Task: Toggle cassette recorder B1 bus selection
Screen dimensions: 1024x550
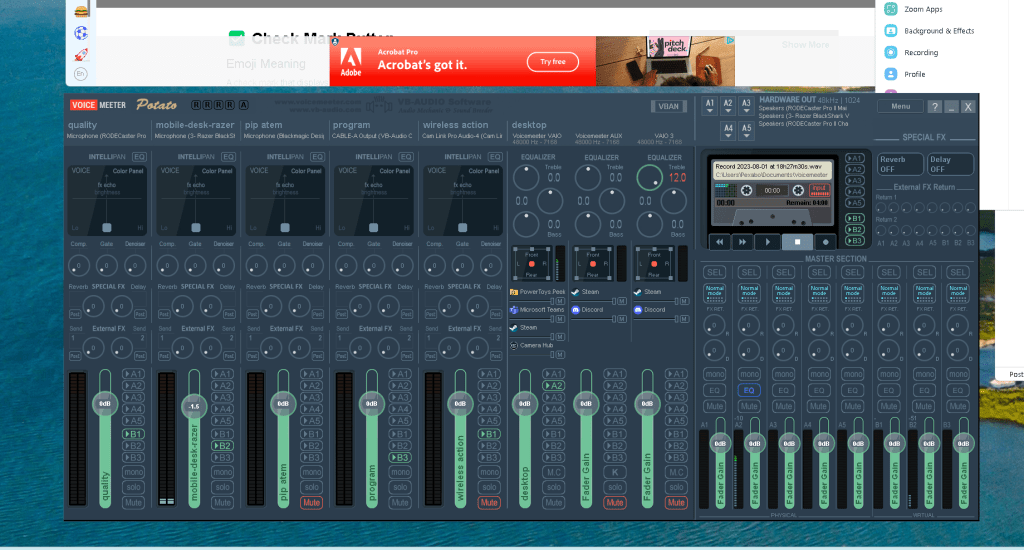Action: (x=855, y=218)
